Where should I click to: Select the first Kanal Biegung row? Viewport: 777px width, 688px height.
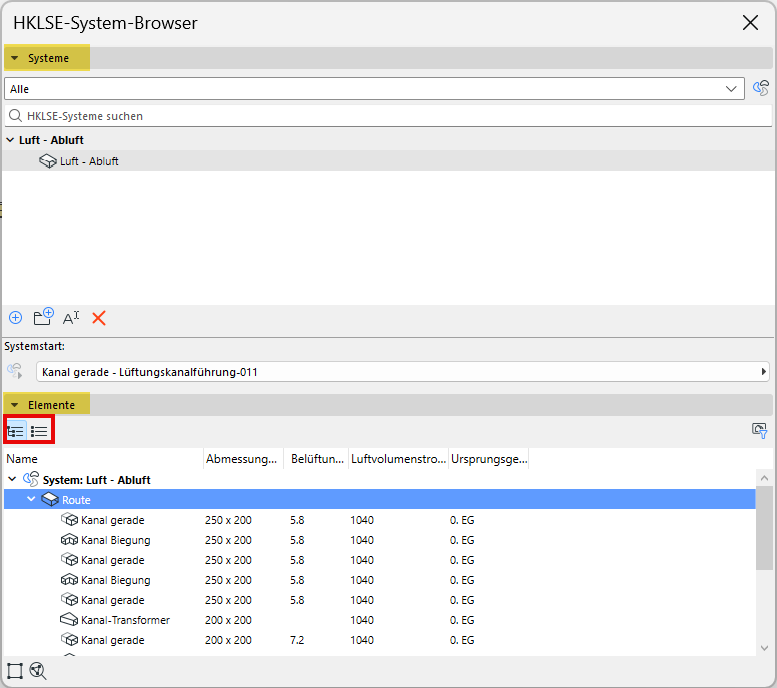point(380,540)
